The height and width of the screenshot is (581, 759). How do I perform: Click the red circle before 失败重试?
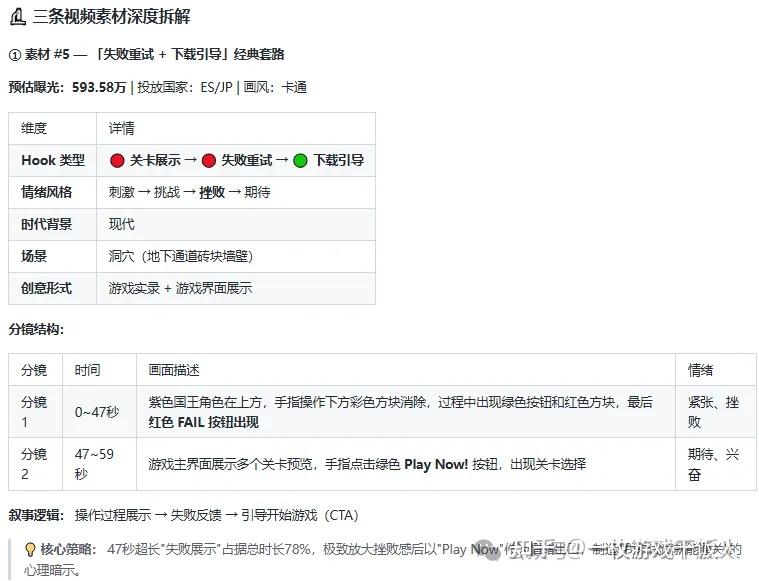click(x=209, y=160)
